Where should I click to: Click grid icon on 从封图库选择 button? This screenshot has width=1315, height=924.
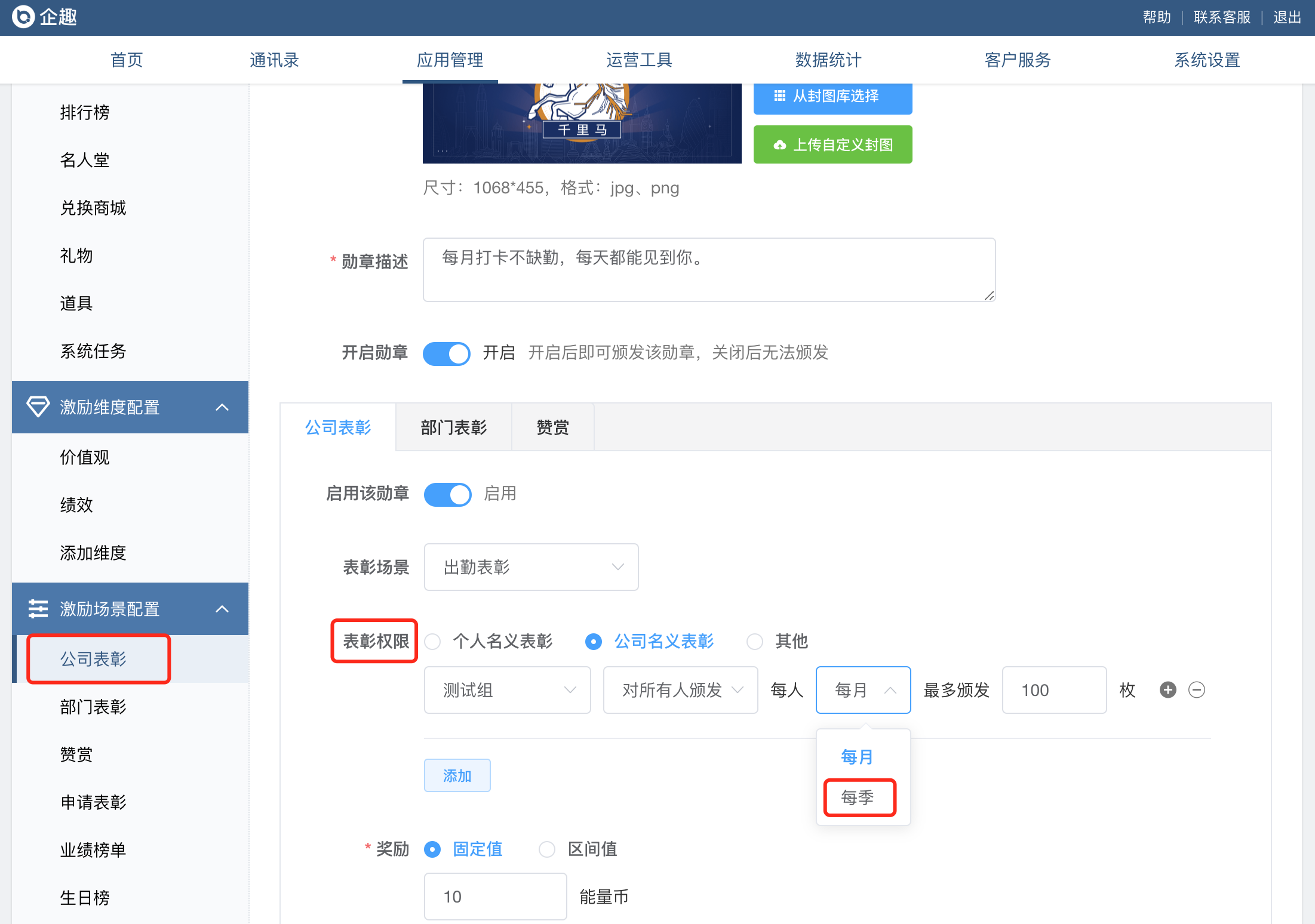click(779, 96)
